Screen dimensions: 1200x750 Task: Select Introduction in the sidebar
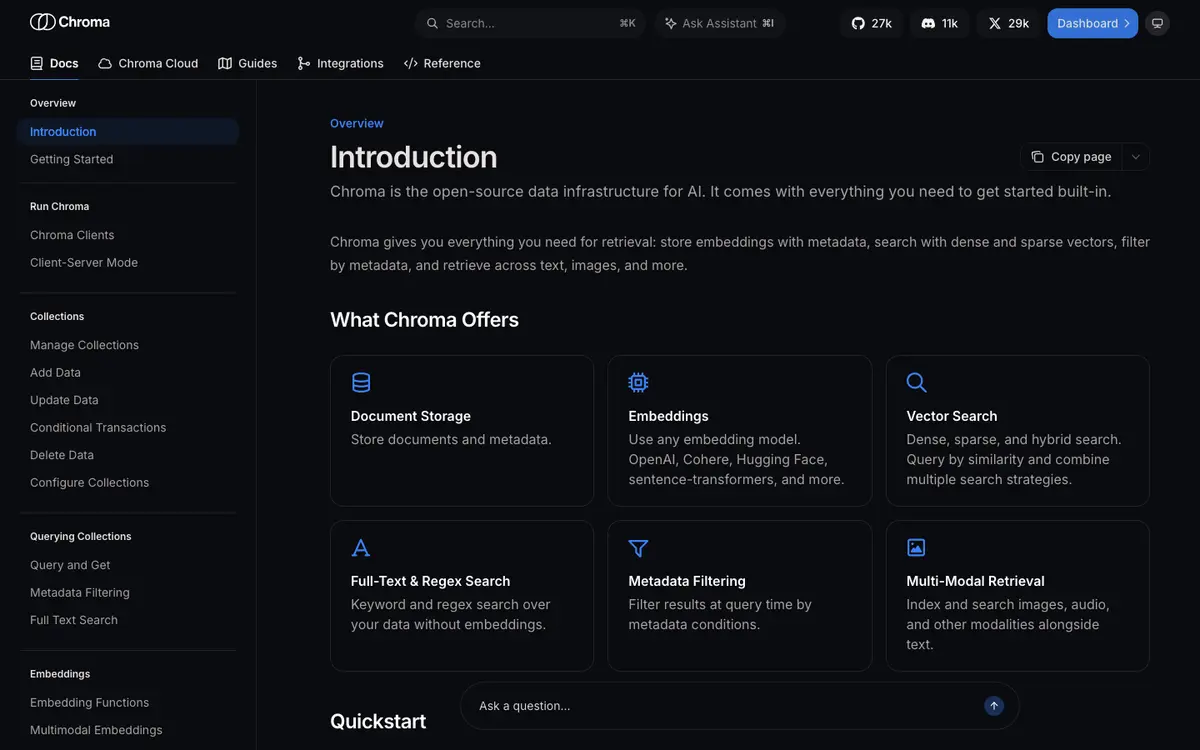coord(128,132)
